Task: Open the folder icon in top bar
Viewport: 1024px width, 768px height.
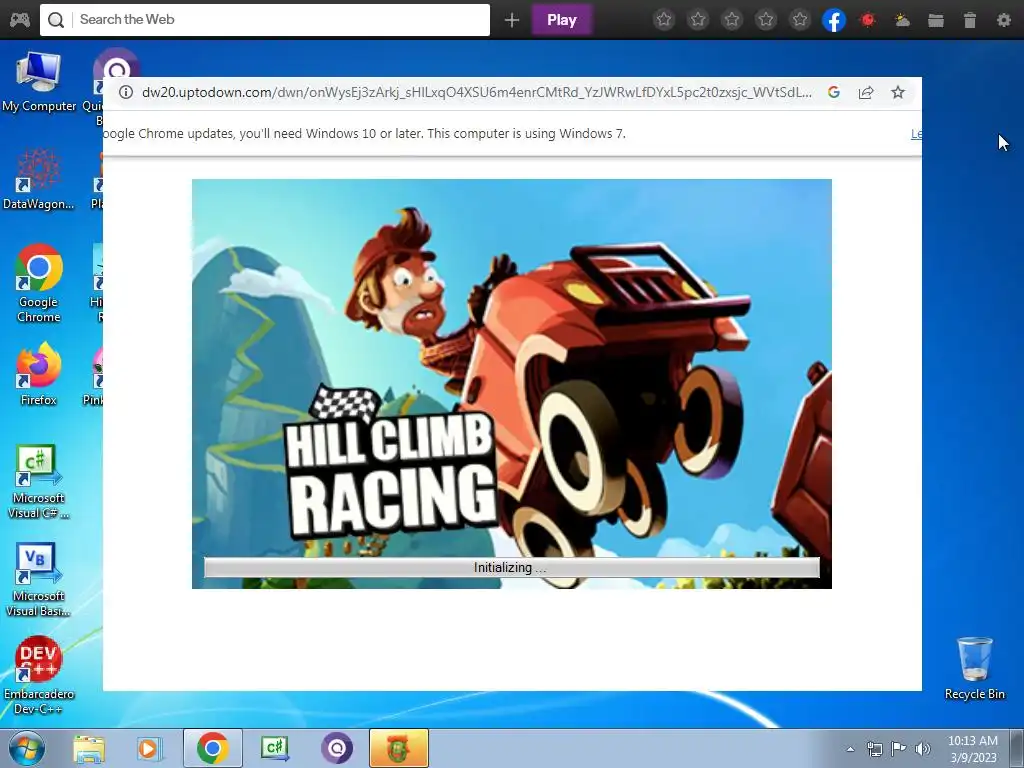Action: [x=936, y=20]
